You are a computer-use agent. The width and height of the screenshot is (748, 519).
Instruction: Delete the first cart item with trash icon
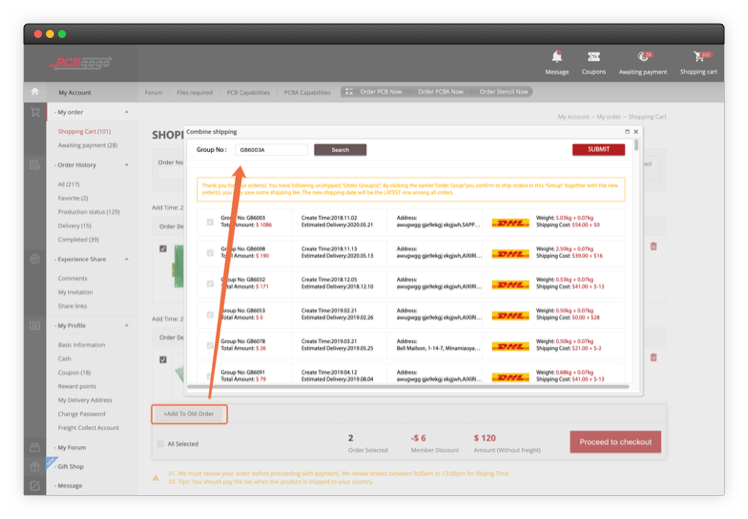tap(654, 246)
